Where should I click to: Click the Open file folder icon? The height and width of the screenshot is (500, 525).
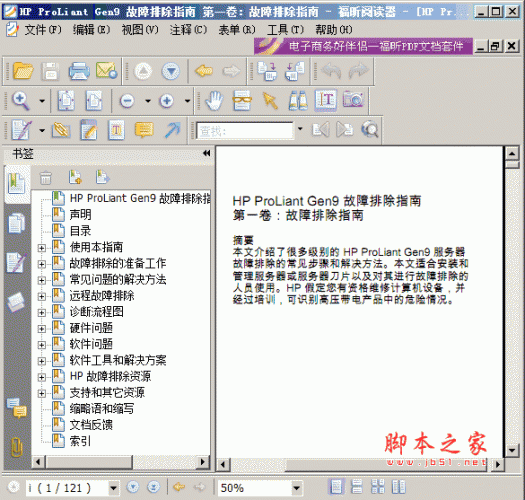point(23,71)
